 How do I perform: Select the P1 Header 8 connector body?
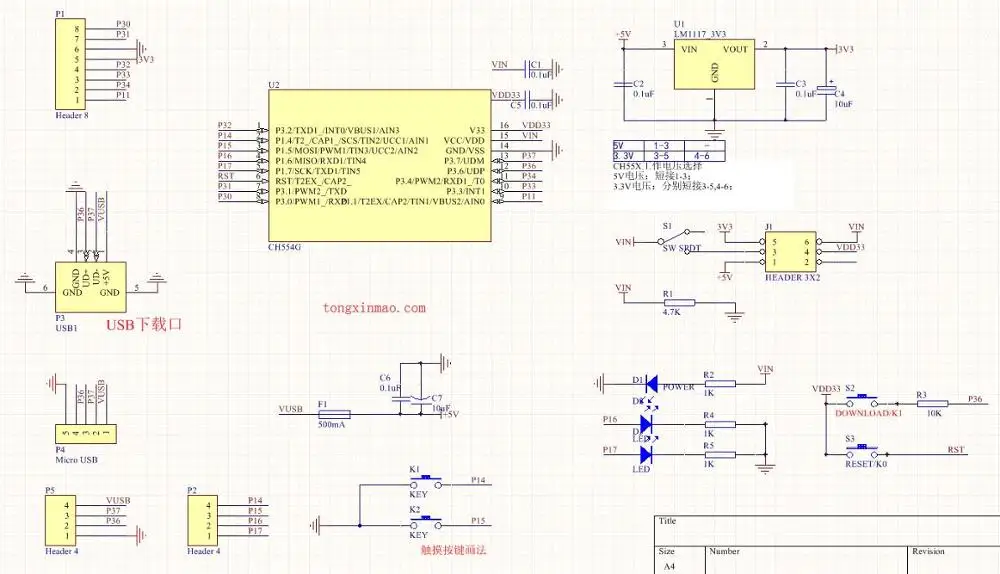coord(70,64)
